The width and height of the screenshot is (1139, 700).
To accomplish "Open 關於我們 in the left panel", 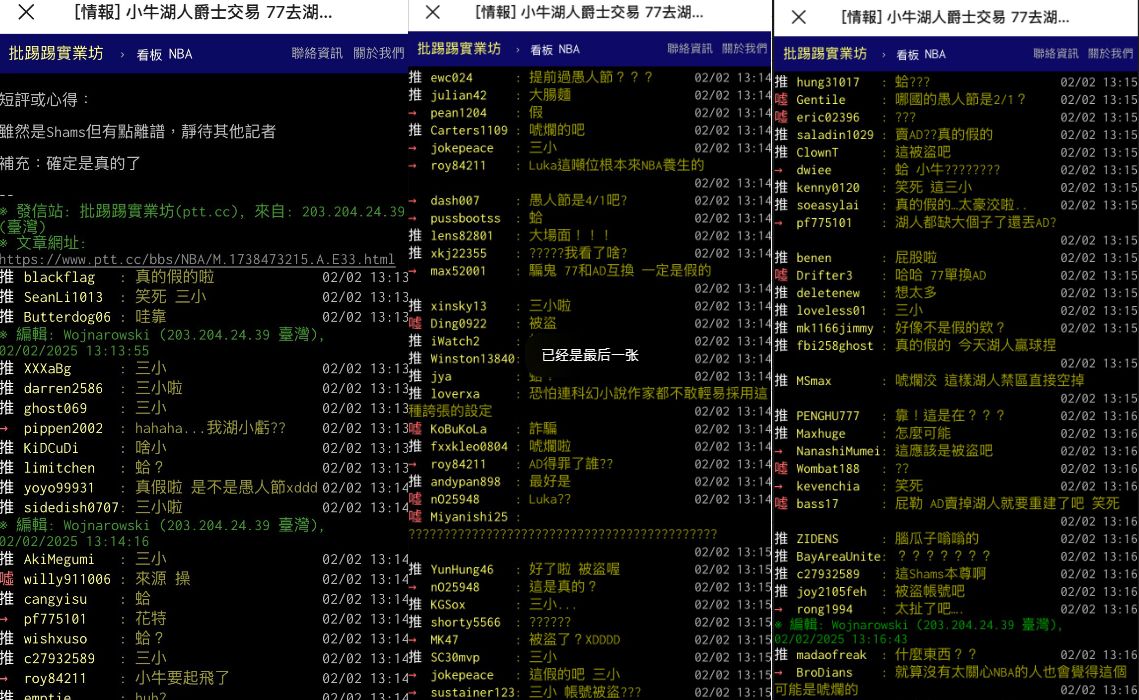I will [x=379, y=54].
